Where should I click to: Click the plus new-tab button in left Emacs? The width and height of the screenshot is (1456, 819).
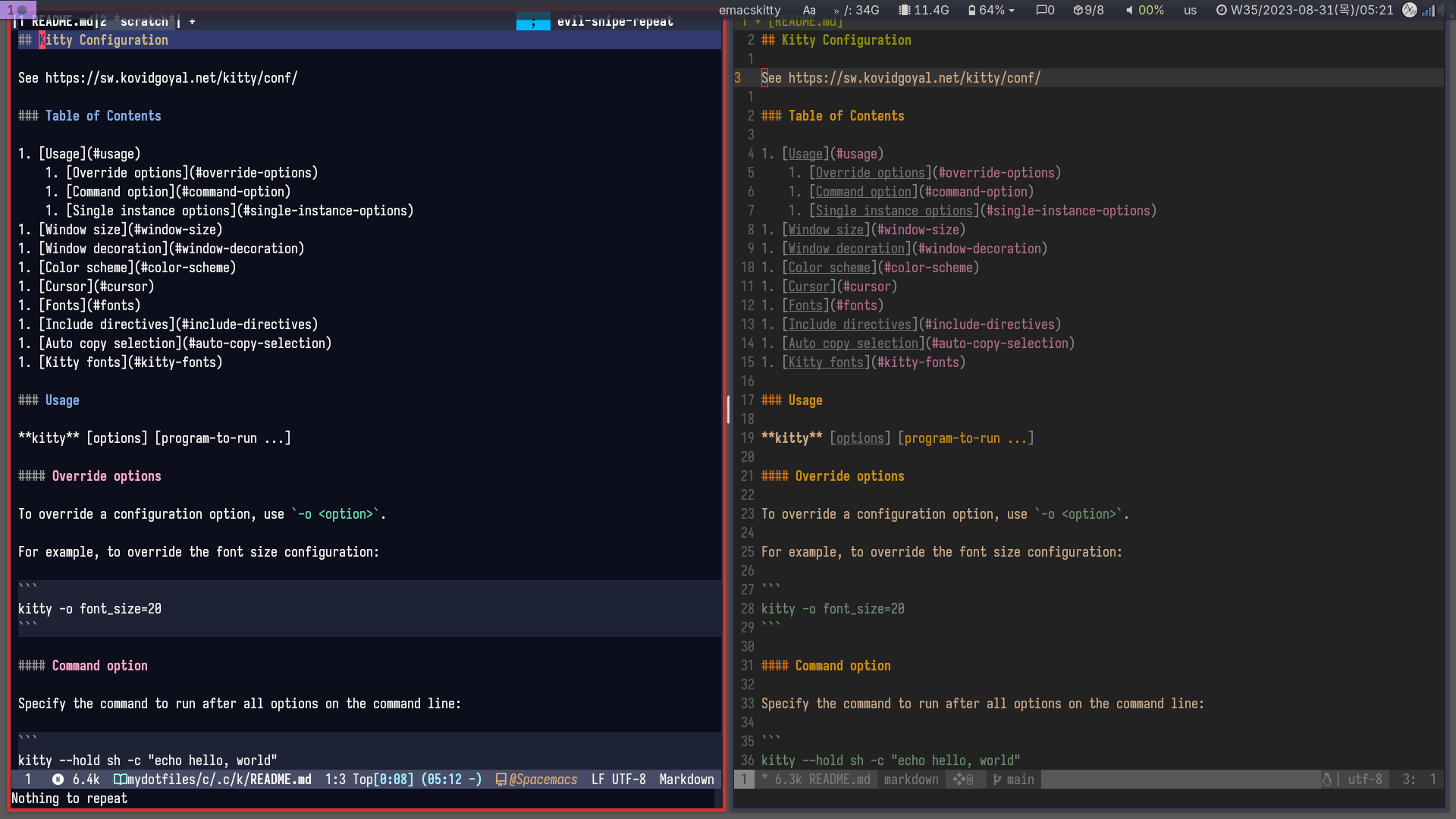click(x=192, y=22)
